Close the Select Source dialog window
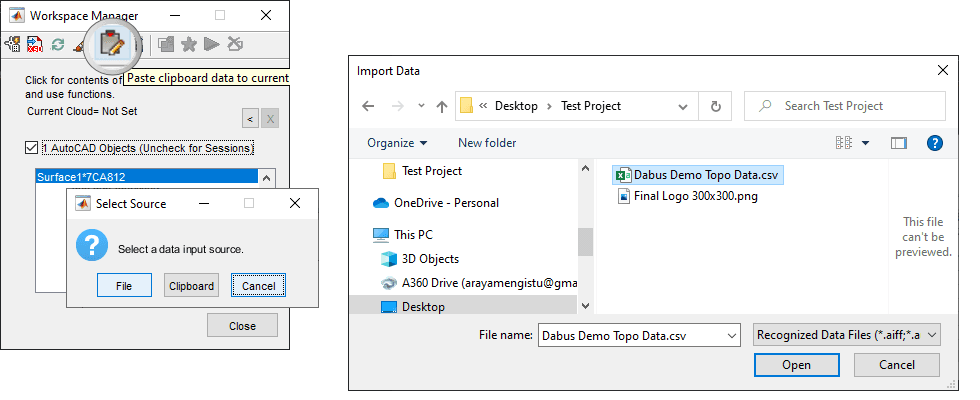The width and height of the screenshot is (980, 400). point(295,203)
